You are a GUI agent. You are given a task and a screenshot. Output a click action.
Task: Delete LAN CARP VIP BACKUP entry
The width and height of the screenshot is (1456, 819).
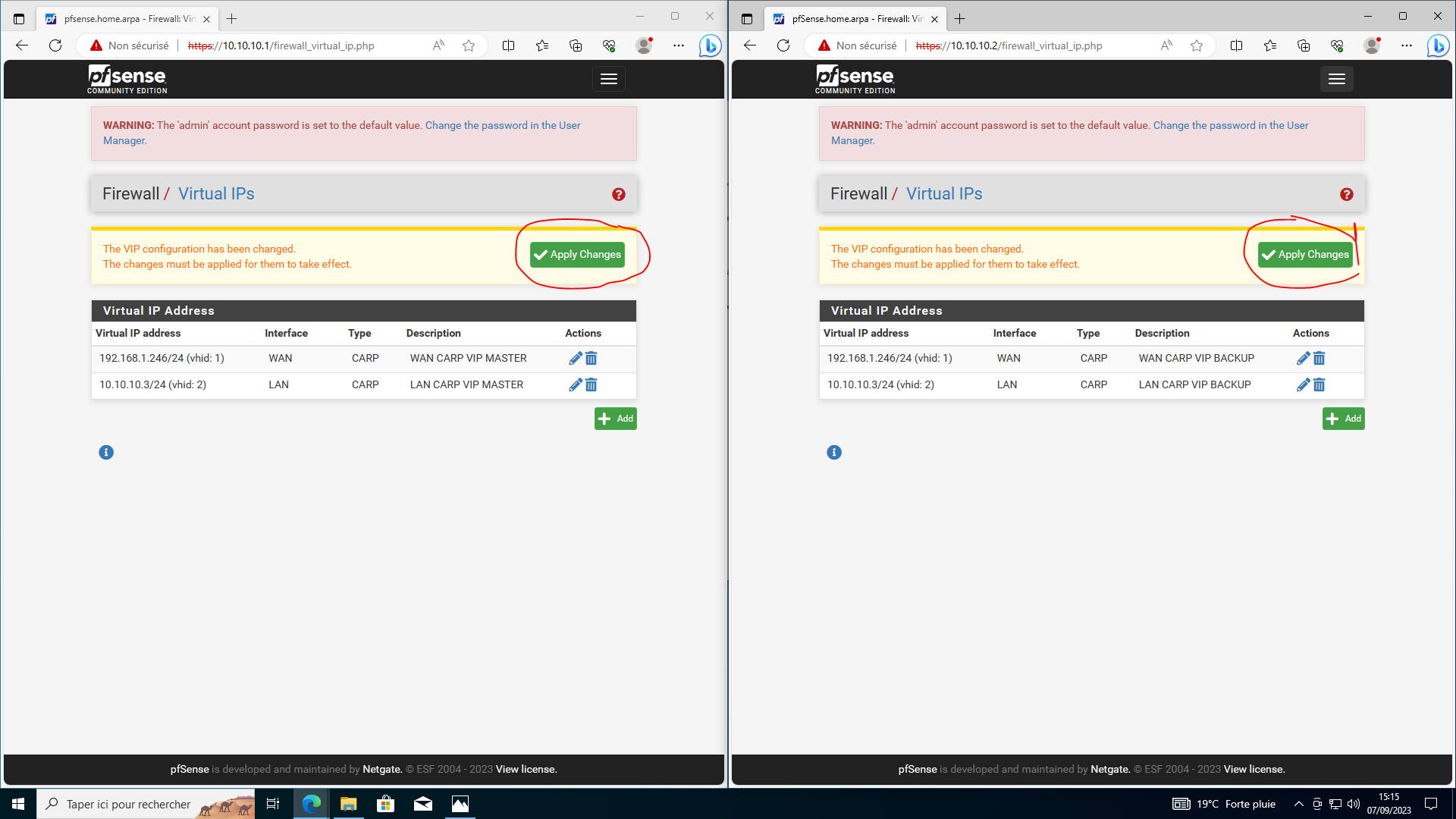(1319, 385)
